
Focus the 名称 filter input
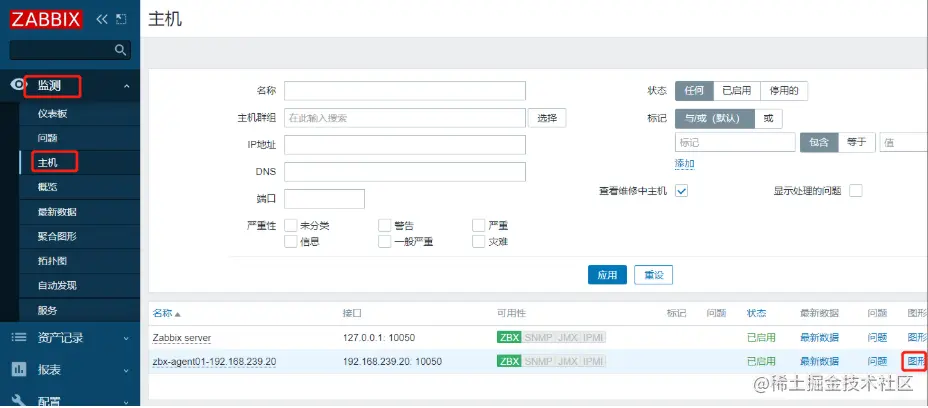coord(405,91)
